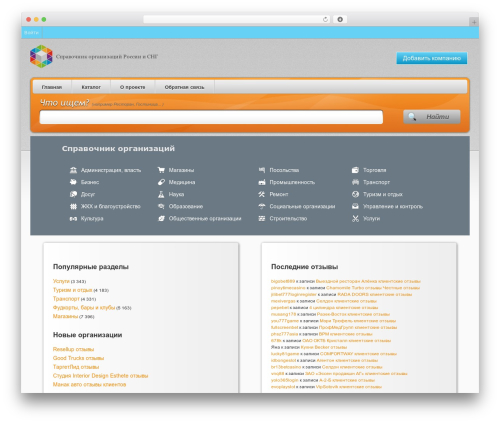The image size is (500, 423).
Task: Click the Общественные организации icon
Action: (x=161, y=219)
